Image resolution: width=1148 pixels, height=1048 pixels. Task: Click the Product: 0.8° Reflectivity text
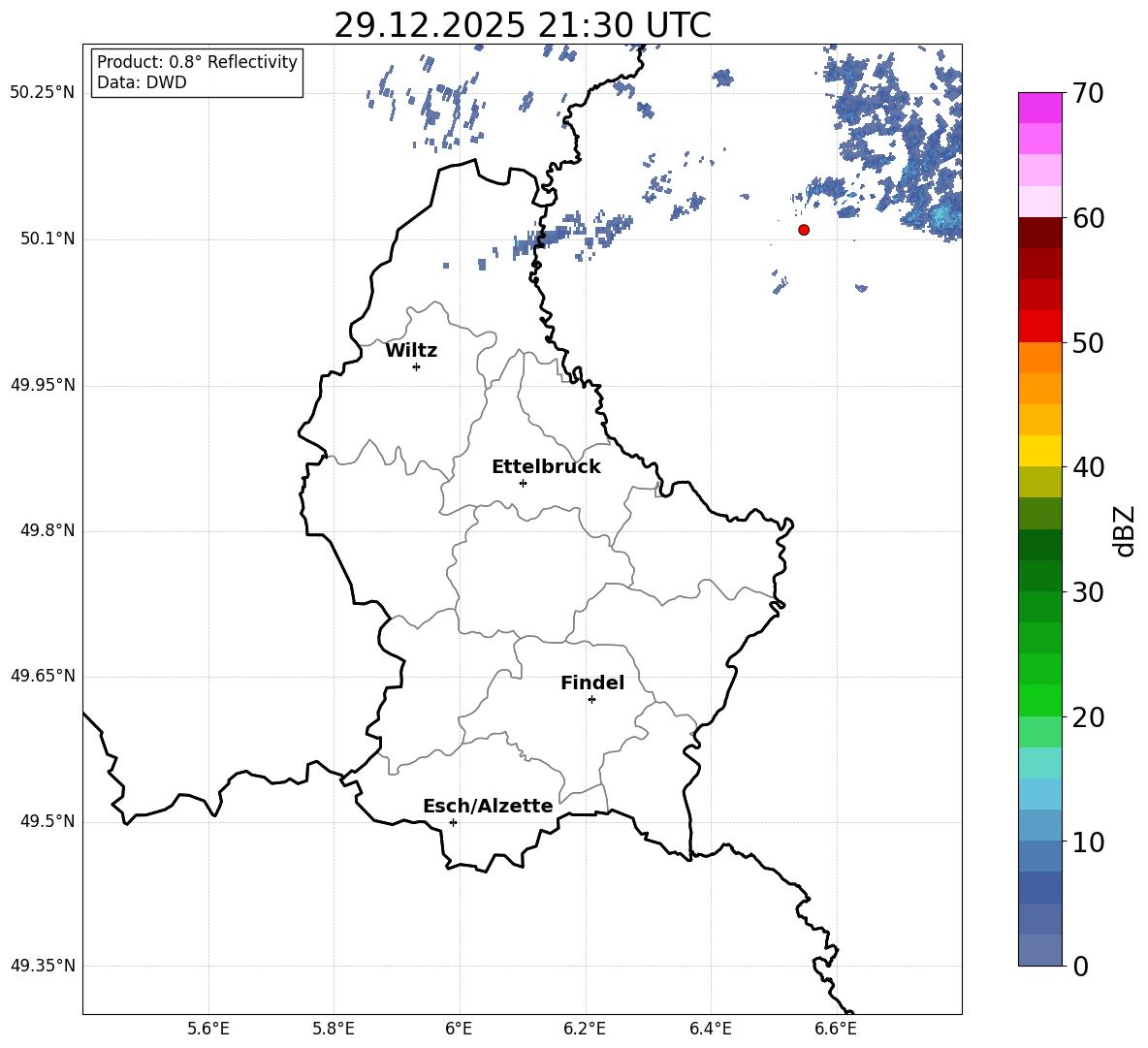pos(197,62)
